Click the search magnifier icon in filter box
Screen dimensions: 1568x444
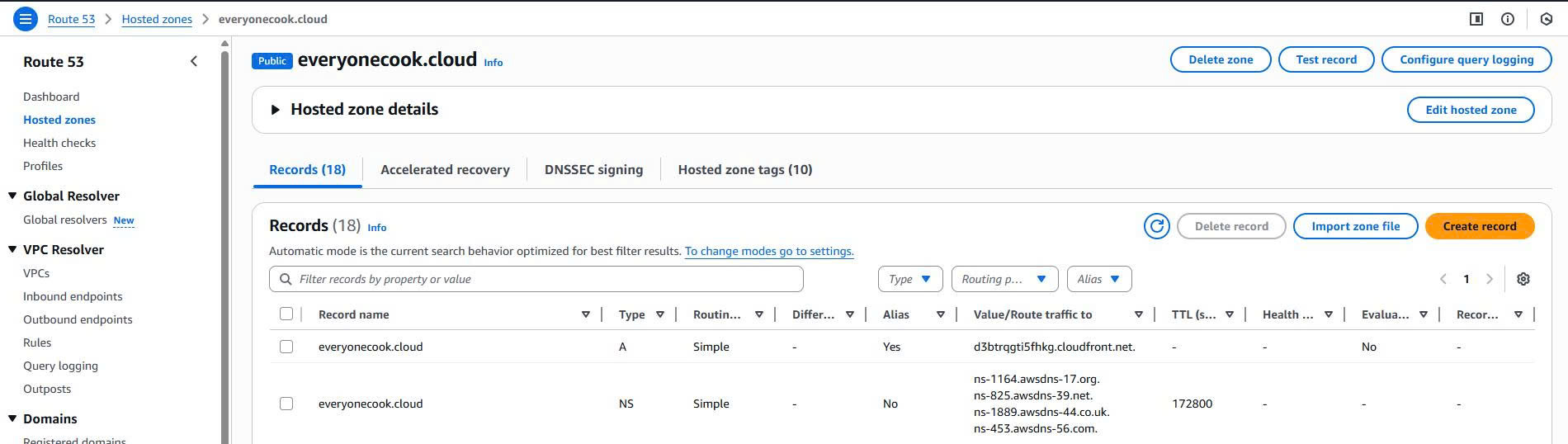click(286, 279)
